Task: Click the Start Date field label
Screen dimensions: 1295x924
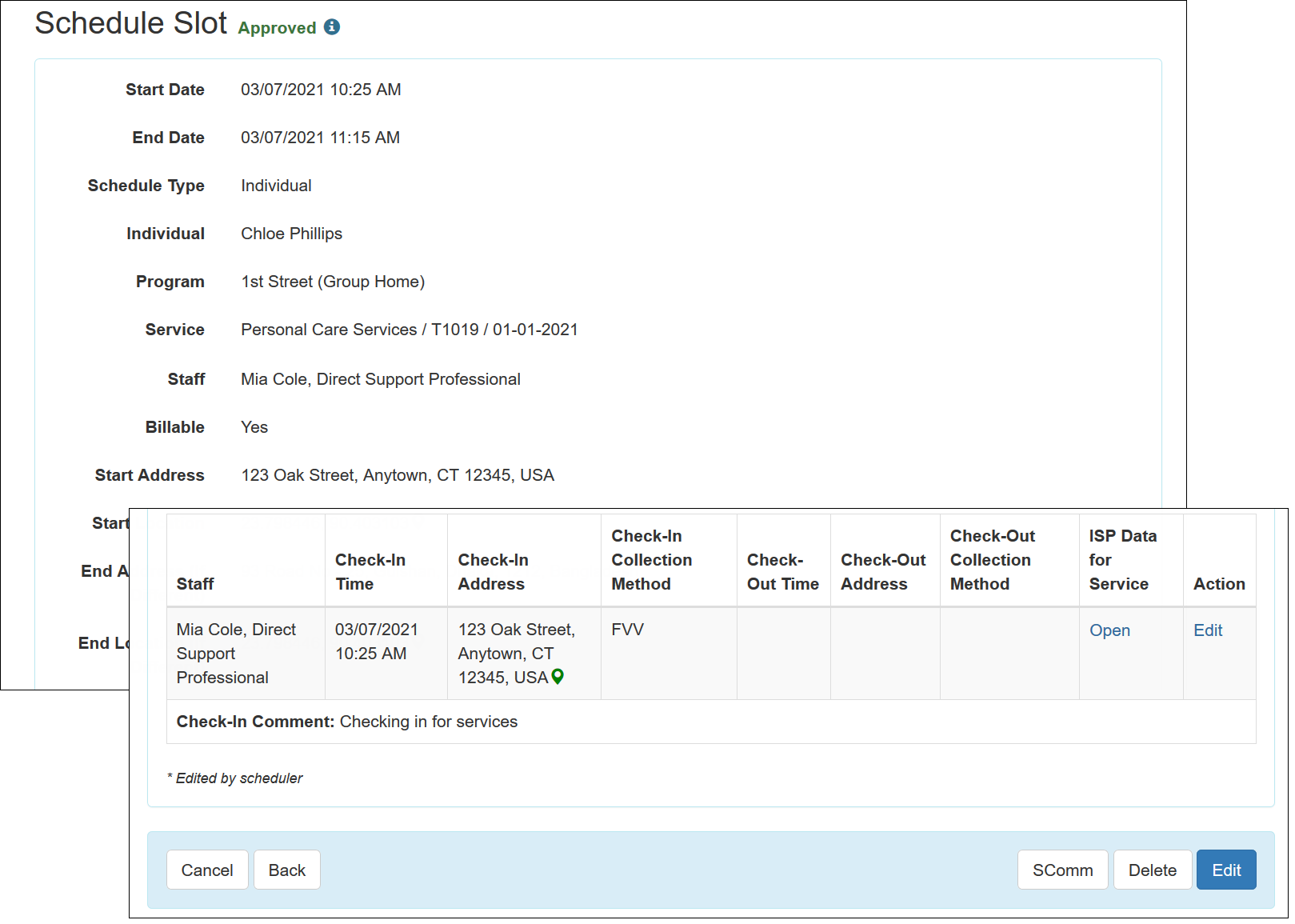Action: pyautogui.click(x=165, y=90)
